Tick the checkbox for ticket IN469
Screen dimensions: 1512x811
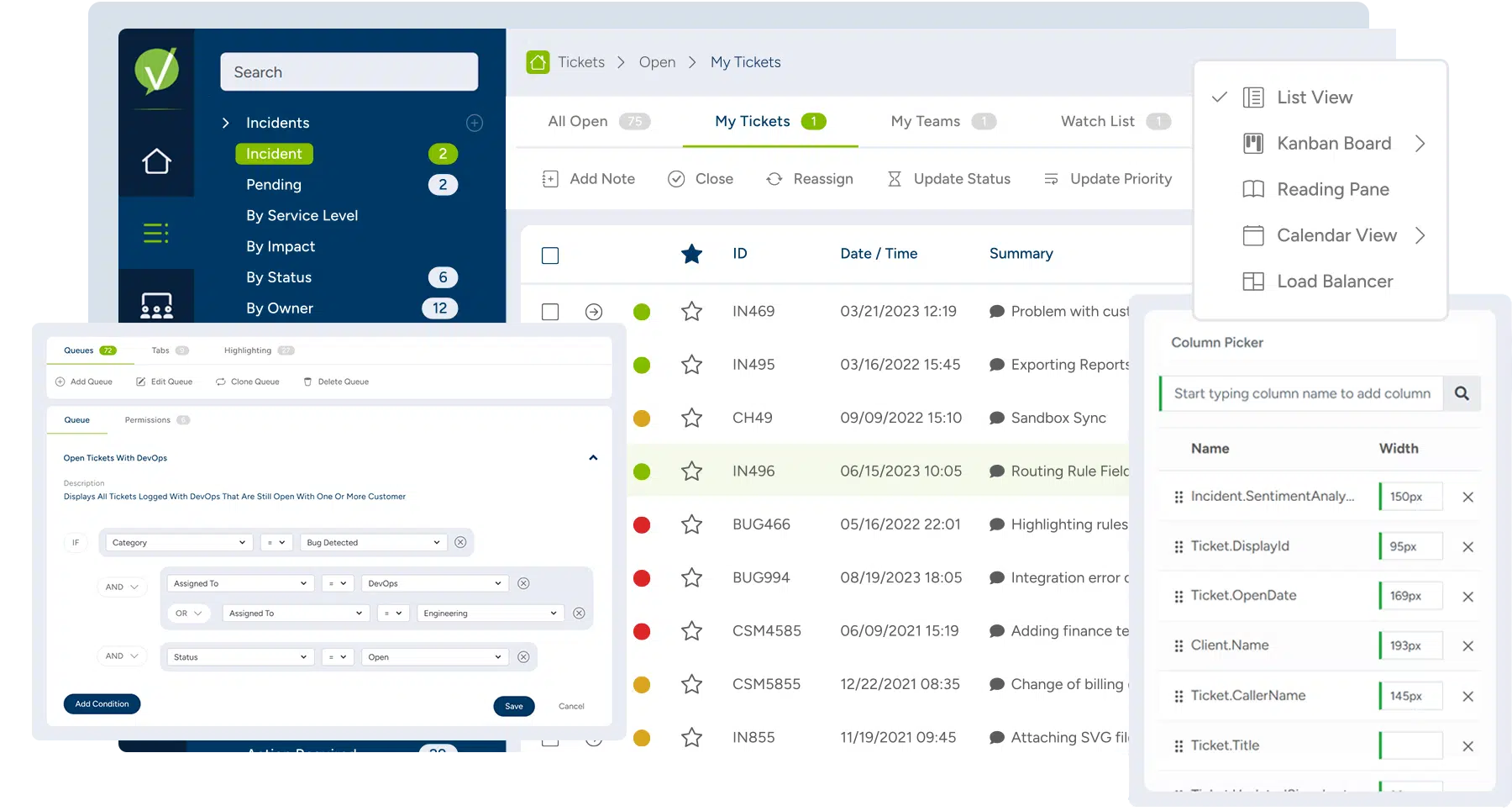tap(550, 312)
